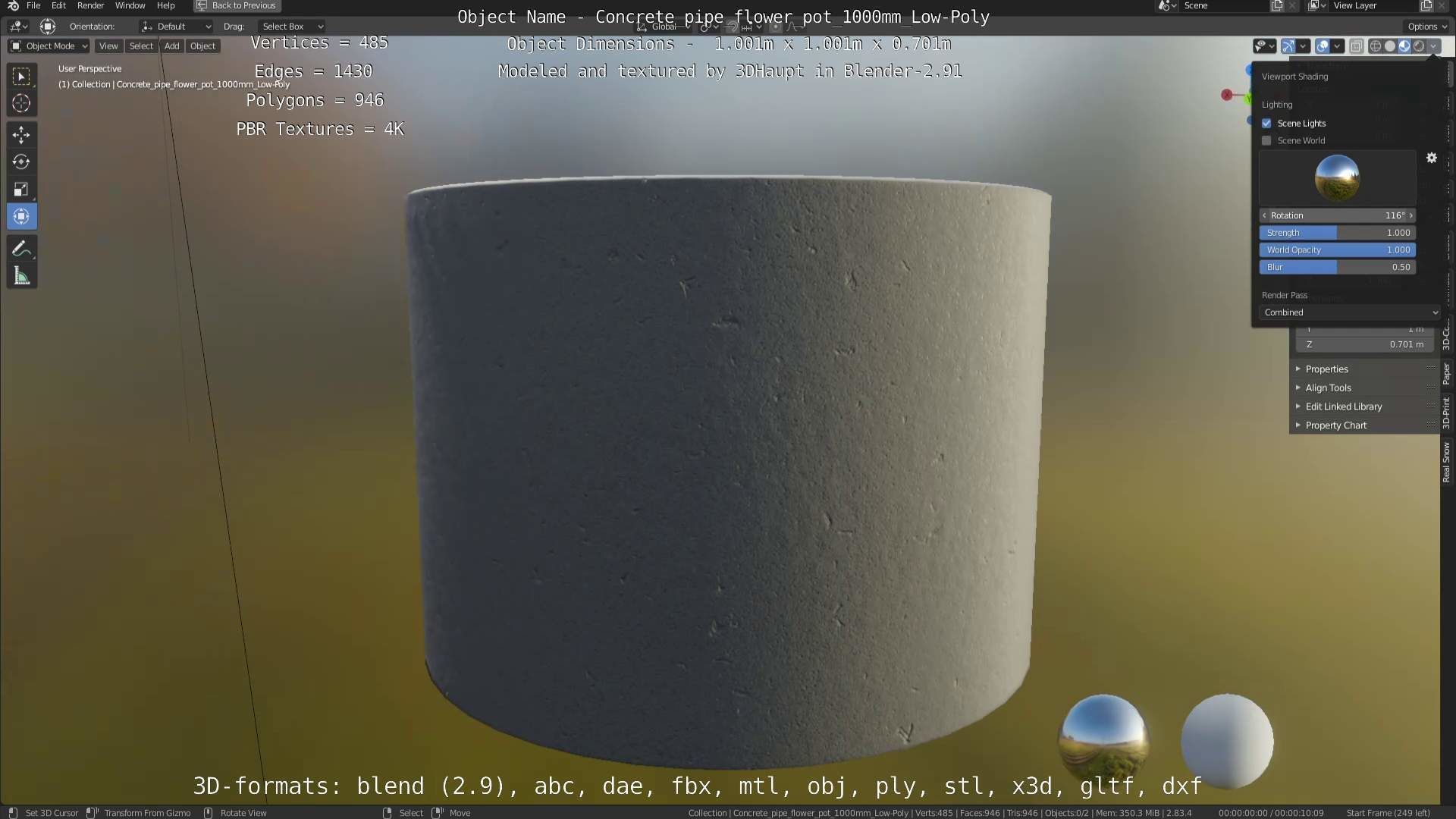The width and height of the screenshot is (1456, 819).
Task: Click the new view layer copy icon
Action: point(1426,5)
